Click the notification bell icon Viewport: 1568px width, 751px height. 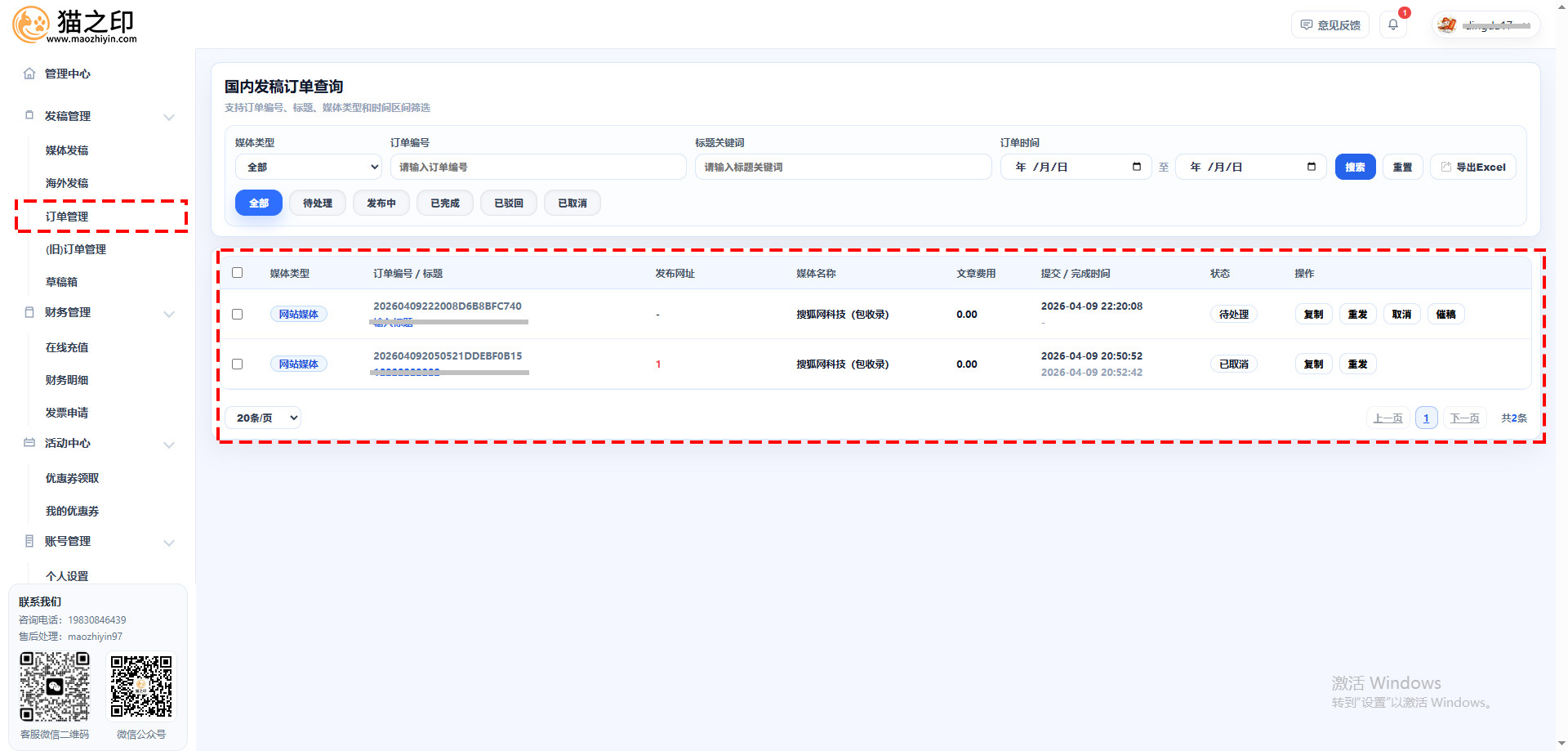[1393, 25]
